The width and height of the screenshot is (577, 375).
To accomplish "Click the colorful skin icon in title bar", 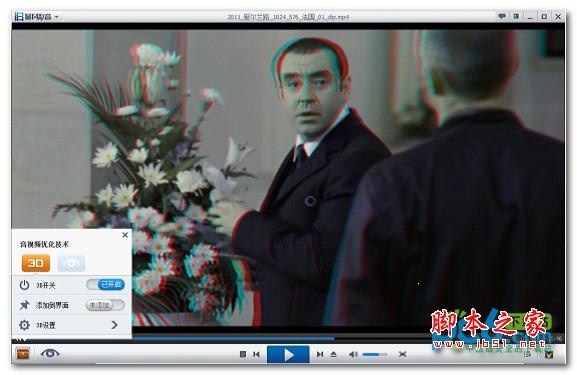I will click(x=516, y=16).
